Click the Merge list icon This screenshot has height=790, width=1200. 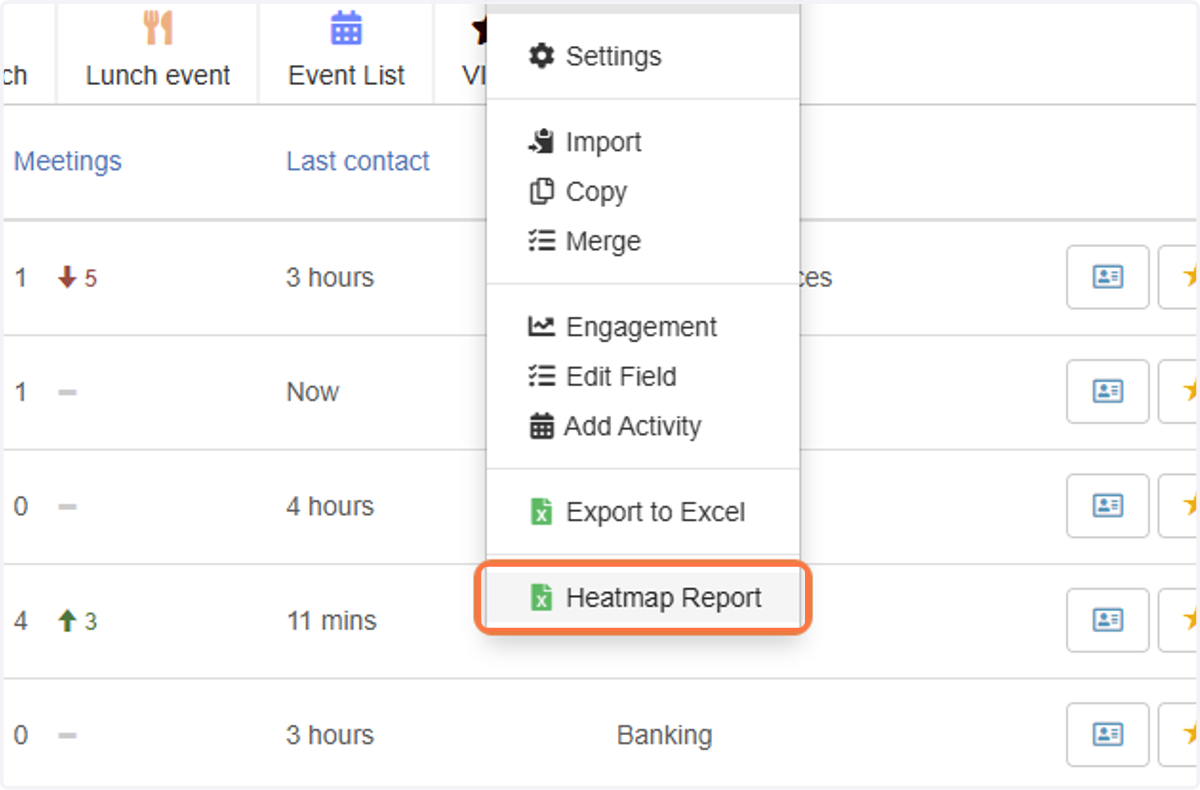541,241
